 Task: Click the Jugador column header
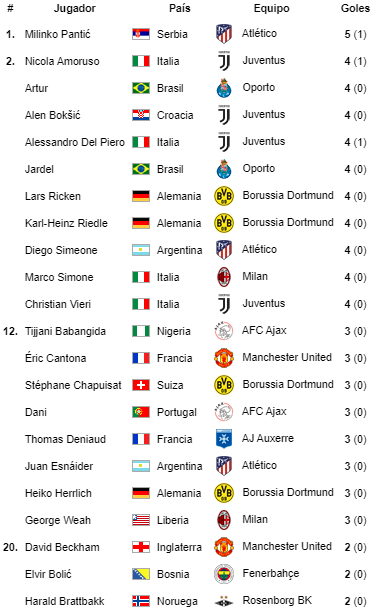74,8
